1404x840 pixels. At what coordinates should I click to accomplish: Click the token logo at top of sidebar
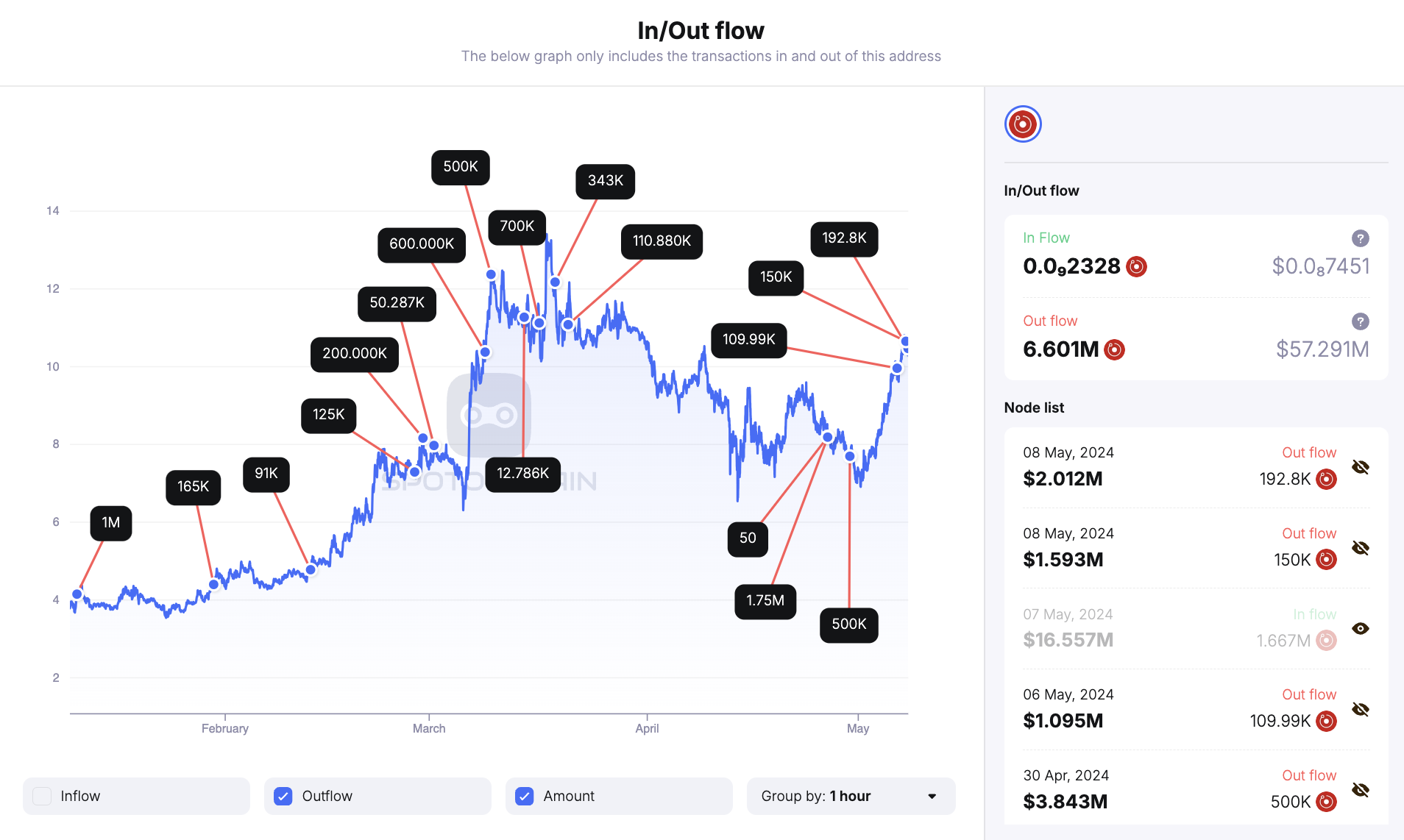click(x=1023, y=124)
